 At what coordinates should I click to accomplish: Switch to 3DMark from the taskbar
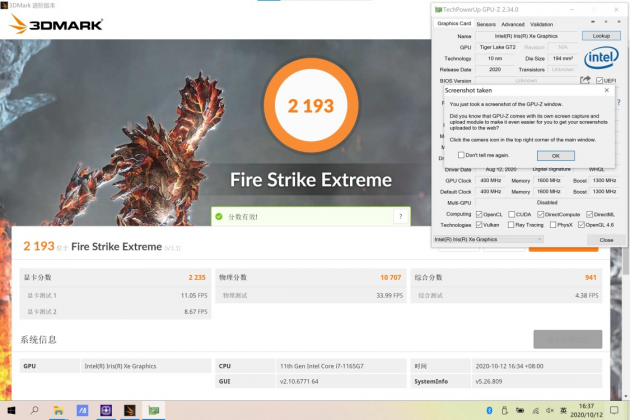pos(129,410)
